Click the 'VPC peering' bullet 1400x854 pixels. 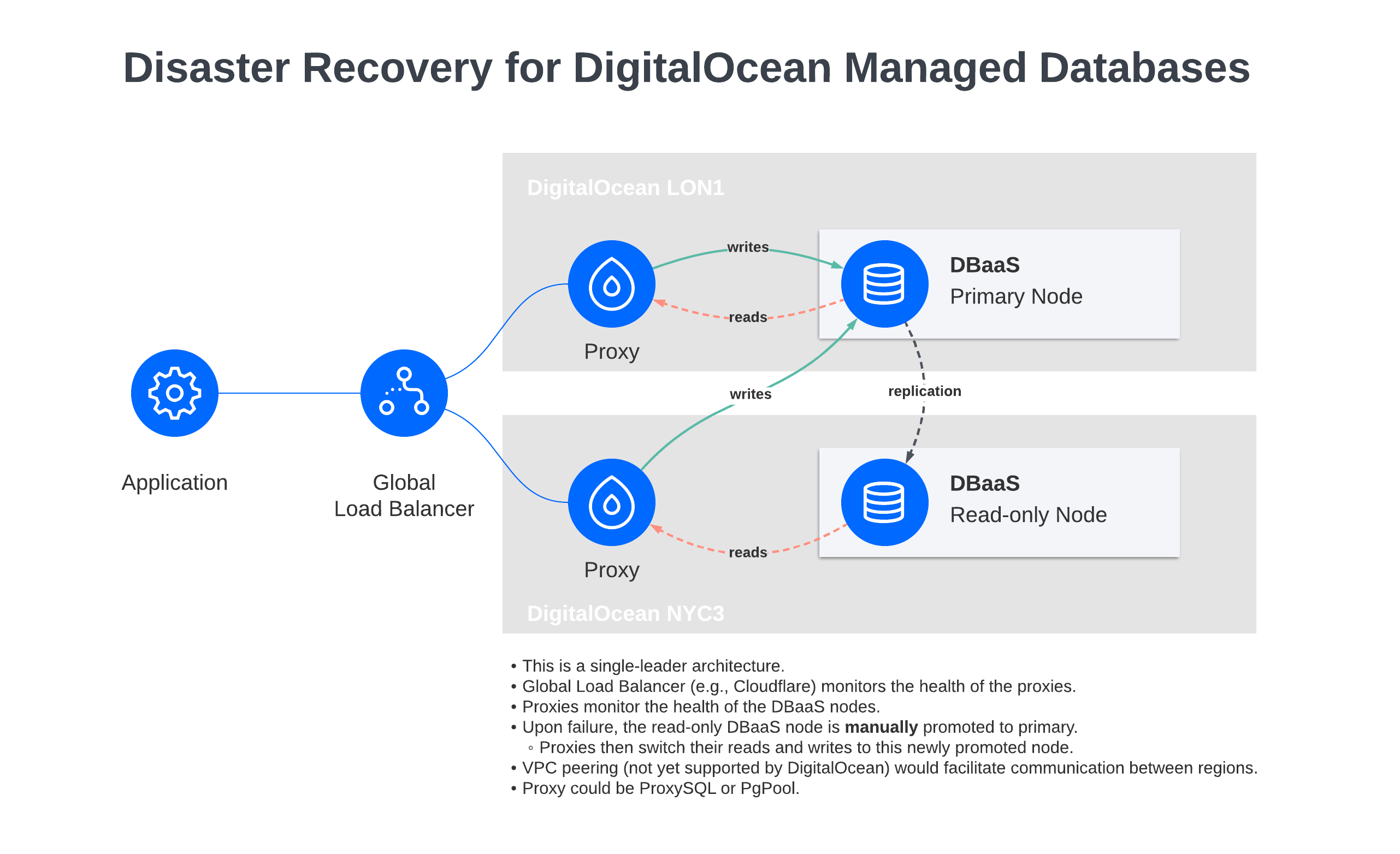(x=884, y=768)
